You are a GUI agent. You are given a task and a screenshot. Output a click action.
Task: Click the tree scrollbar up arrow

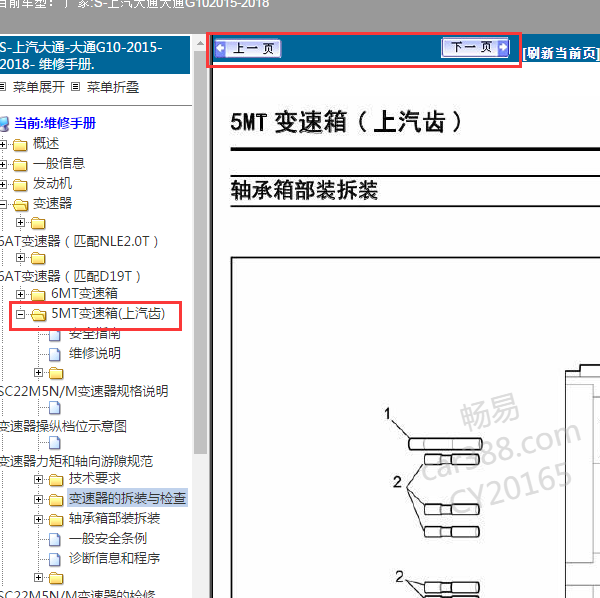click(200, 44)
